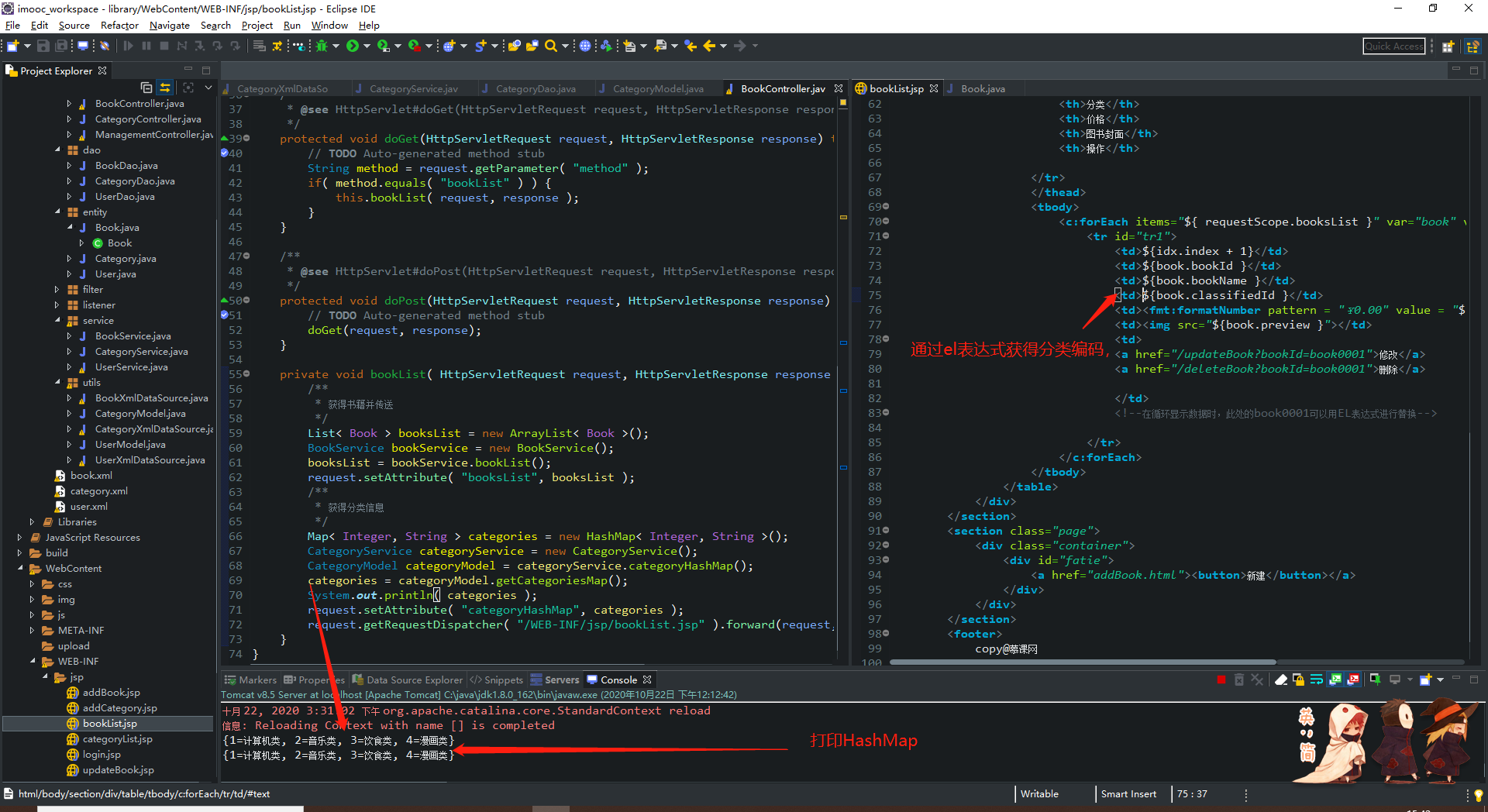This screenshot has width=1488, height=812.
Task: Launch Debug with the green bug icon
Action: [x=321, y=46]
